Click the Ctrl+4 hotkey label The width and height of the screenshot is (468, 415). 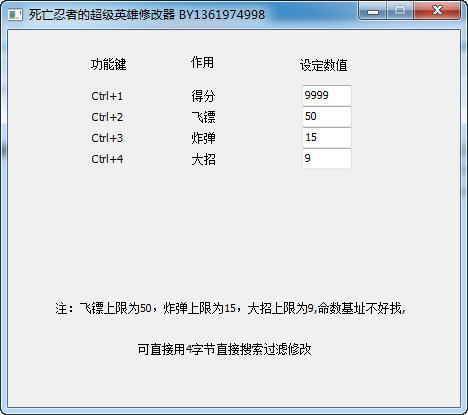tap(107, 159)
